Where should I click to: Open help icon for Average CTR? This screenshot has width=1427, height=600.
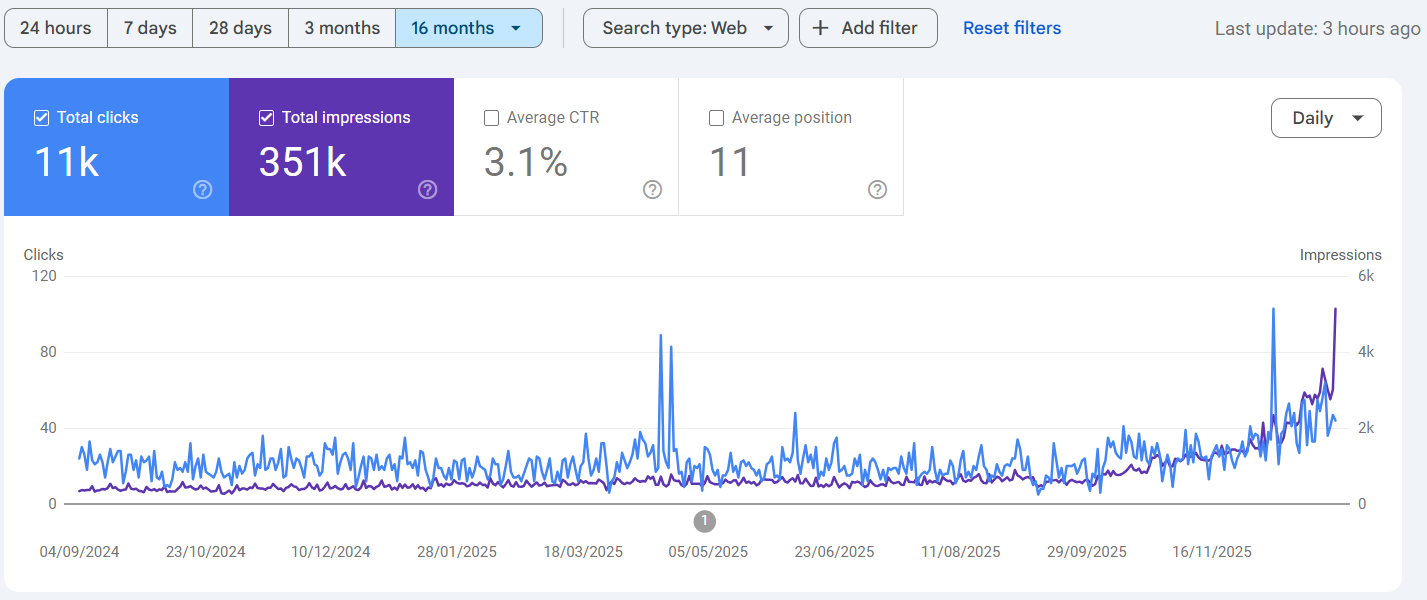point(653,190)
